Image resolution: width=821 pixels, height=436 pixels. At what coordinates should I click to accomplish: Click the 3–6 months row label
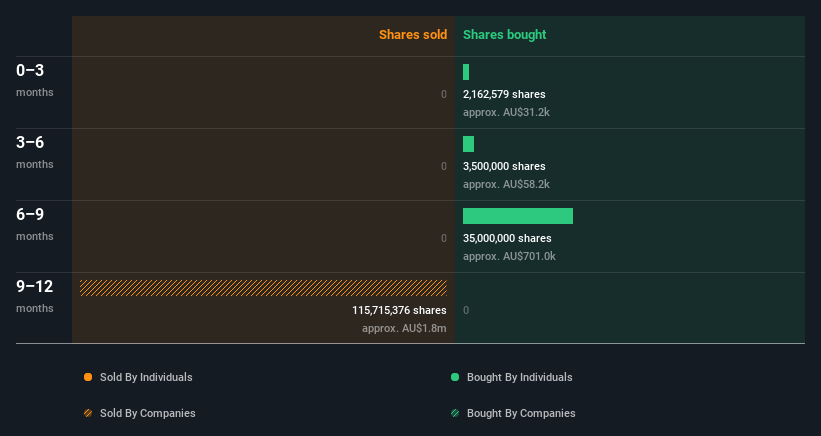[x=35, y=152]
